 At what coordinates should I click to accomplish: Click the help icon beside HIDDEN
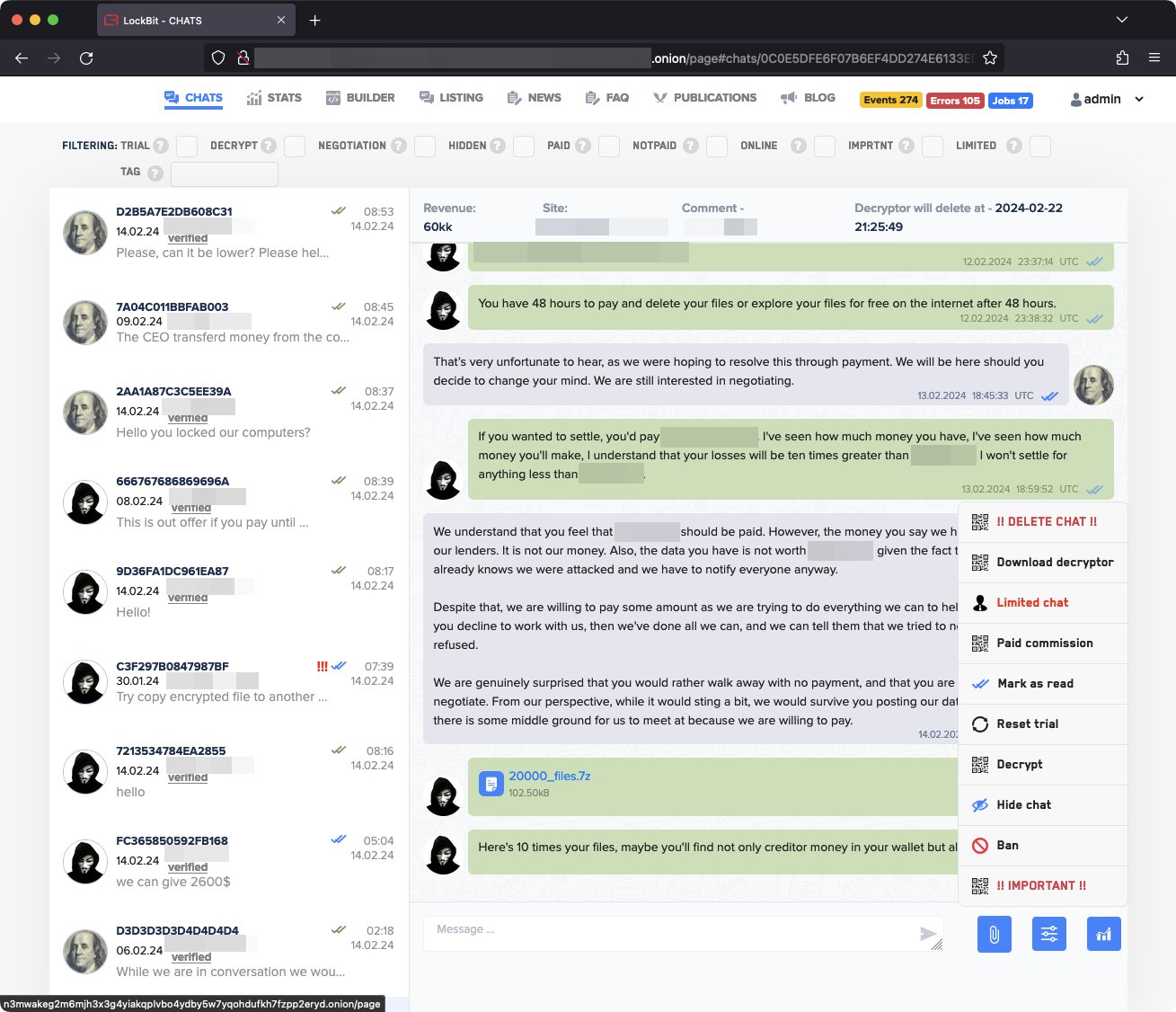497,146
